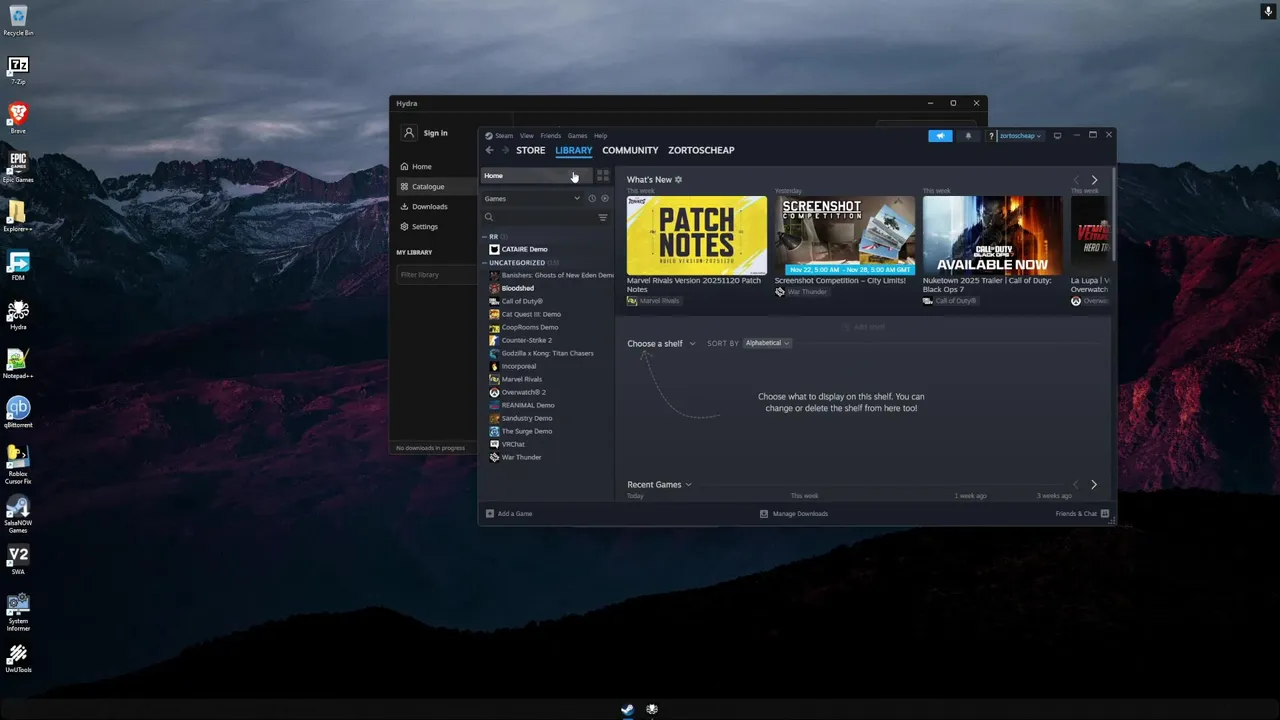Open the Alphabetical sort dropdown
The width and height of the screenshot is (1280, 720).
pos(767,343)
